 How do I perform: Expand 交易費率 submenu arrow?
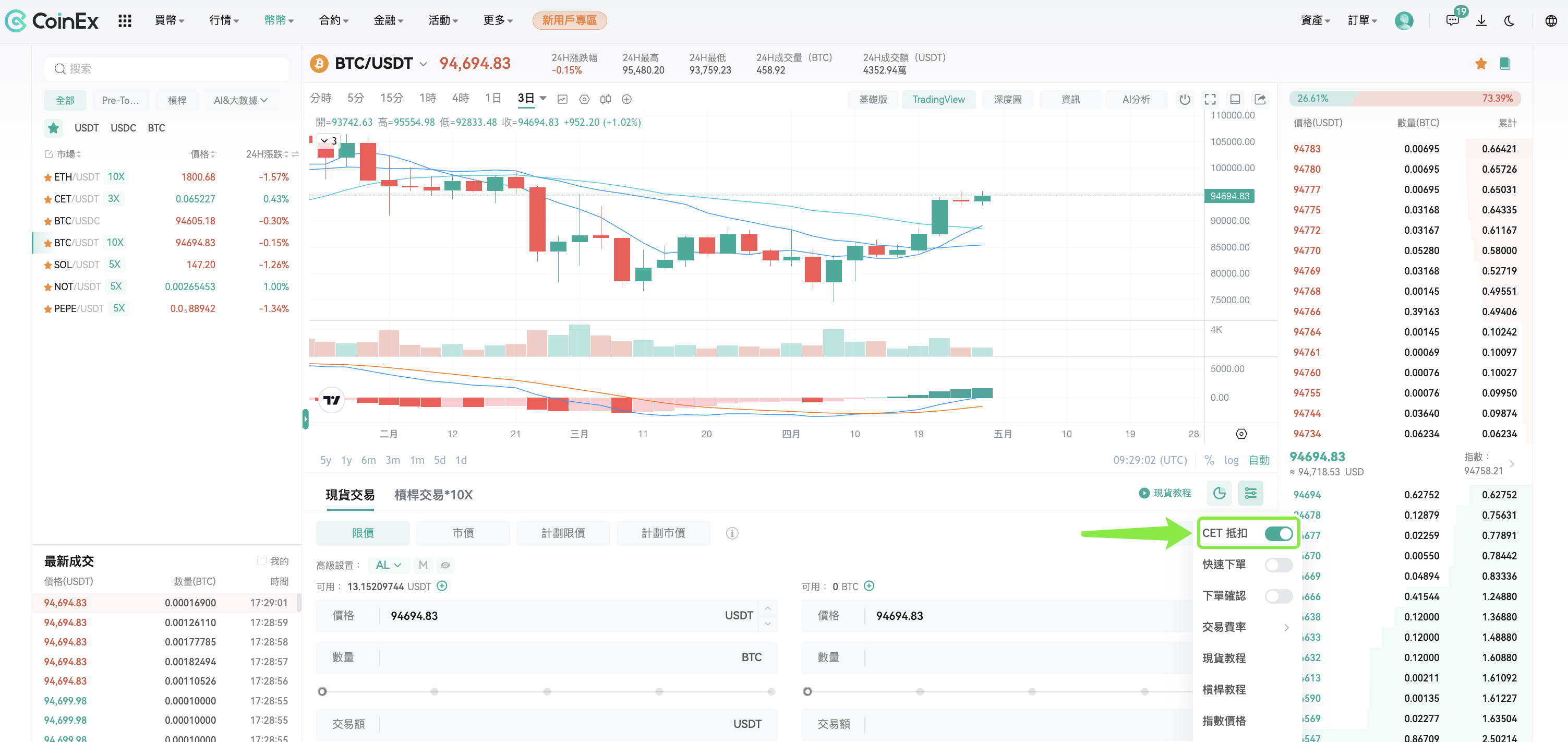click(x=1286, y=628)
